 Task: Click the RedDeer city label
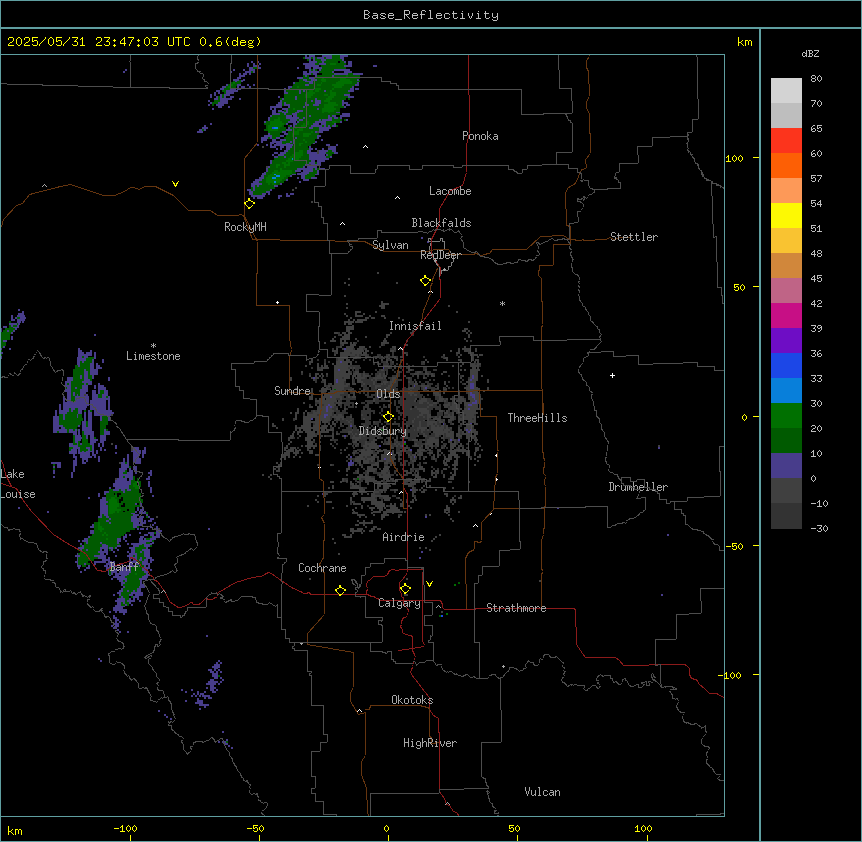(x=440, y=255)
